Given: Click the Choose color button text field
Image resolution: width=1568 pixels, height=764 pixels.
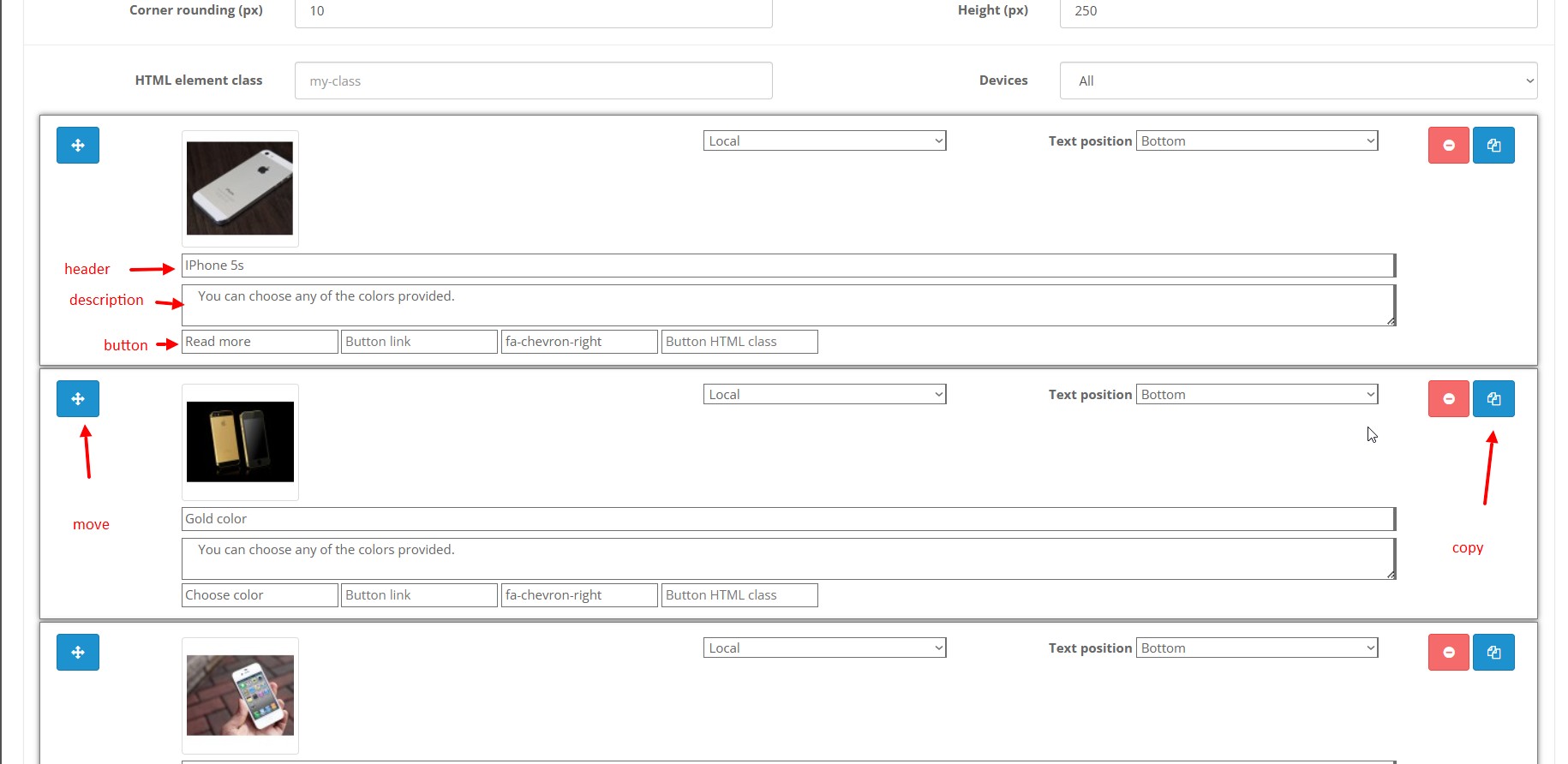Looking at the screenshot, I should pyautogui.click(x=260, y=595).
